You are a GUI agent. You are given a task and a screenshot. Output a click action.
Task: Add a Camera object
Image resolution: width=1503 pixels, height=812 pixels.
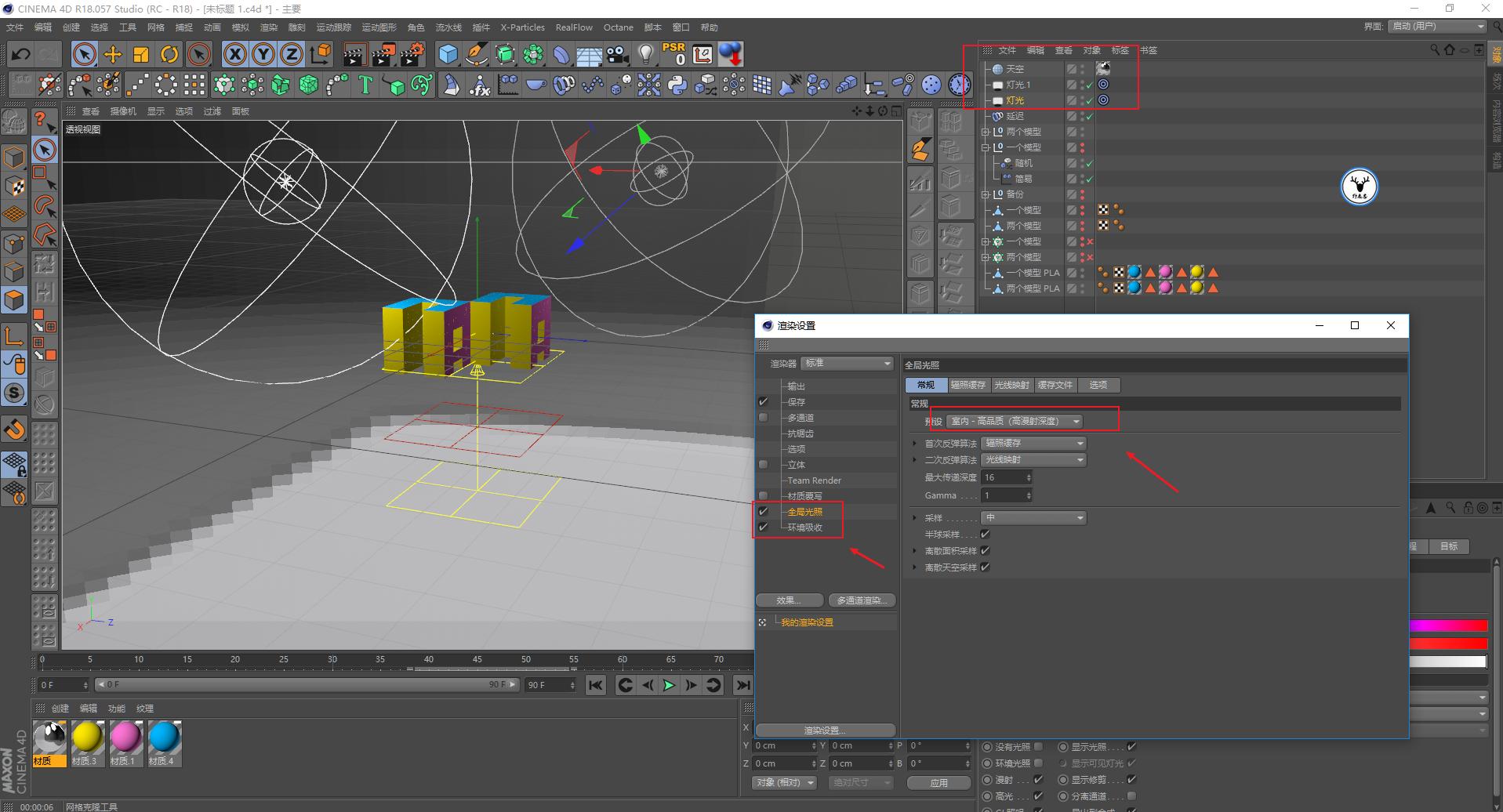(618, 54)
